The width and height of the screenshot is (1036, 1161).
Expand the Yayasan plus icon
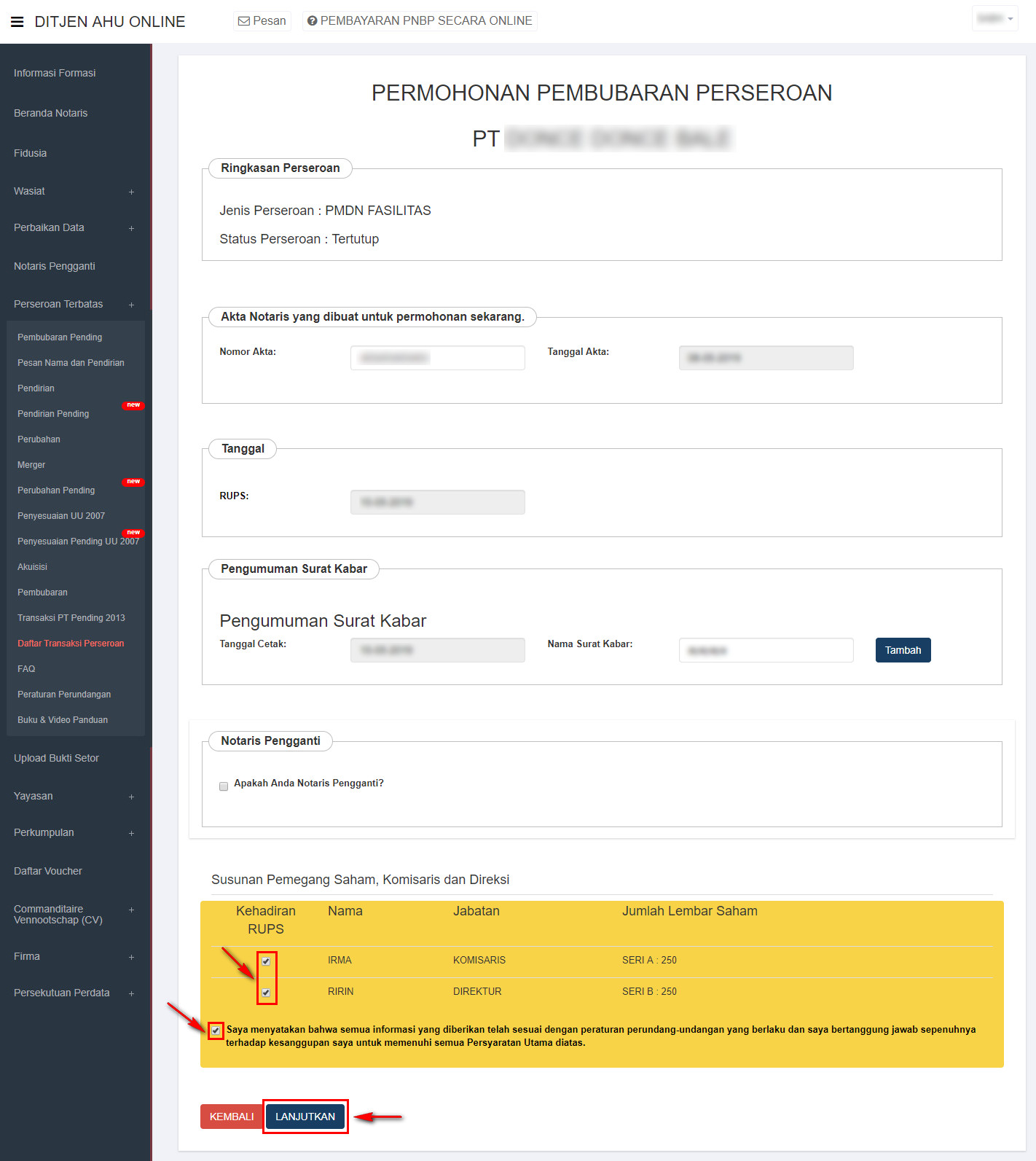[x=131, y=797]
